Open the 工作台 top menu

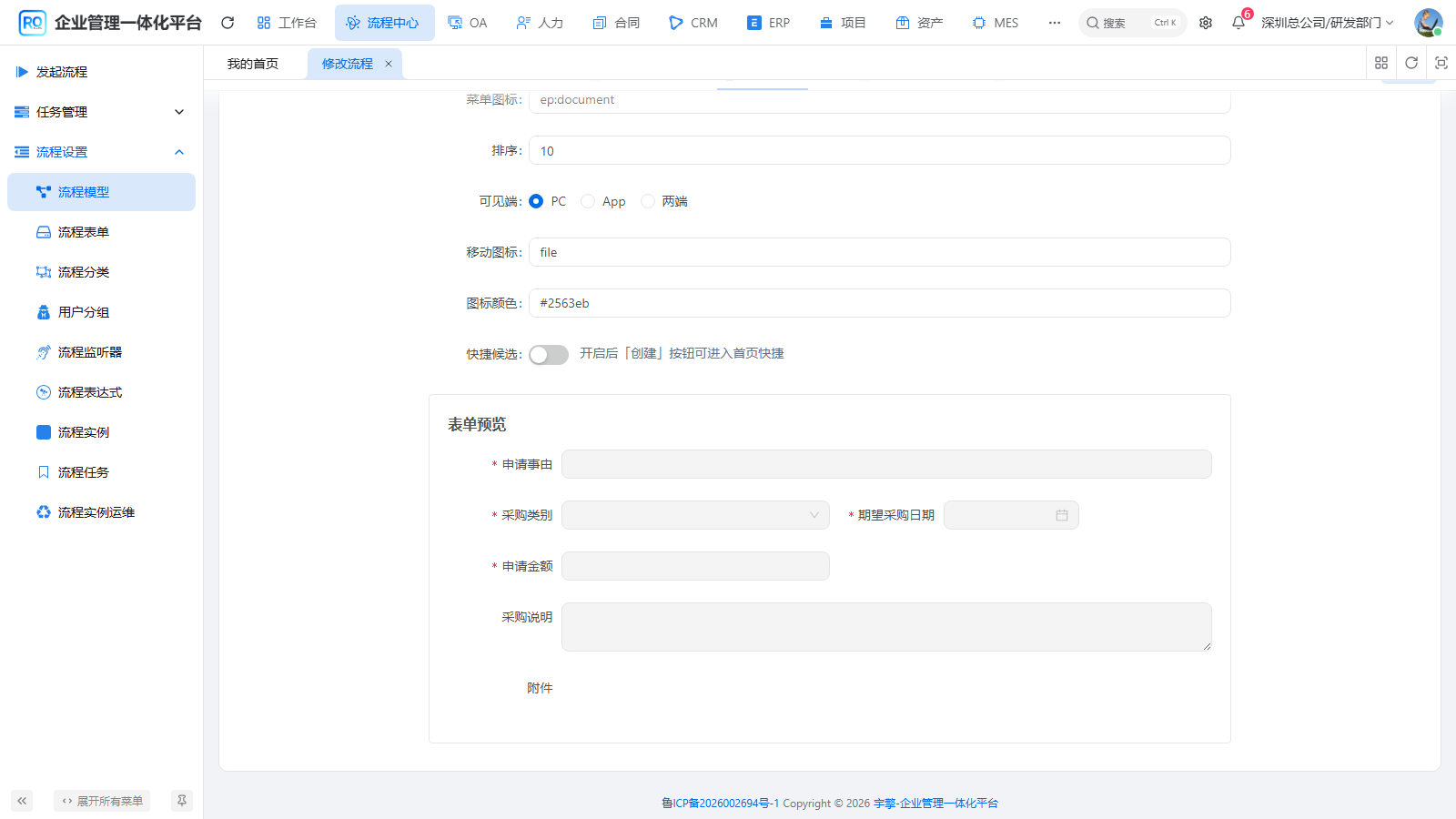[x=287, y=23]
